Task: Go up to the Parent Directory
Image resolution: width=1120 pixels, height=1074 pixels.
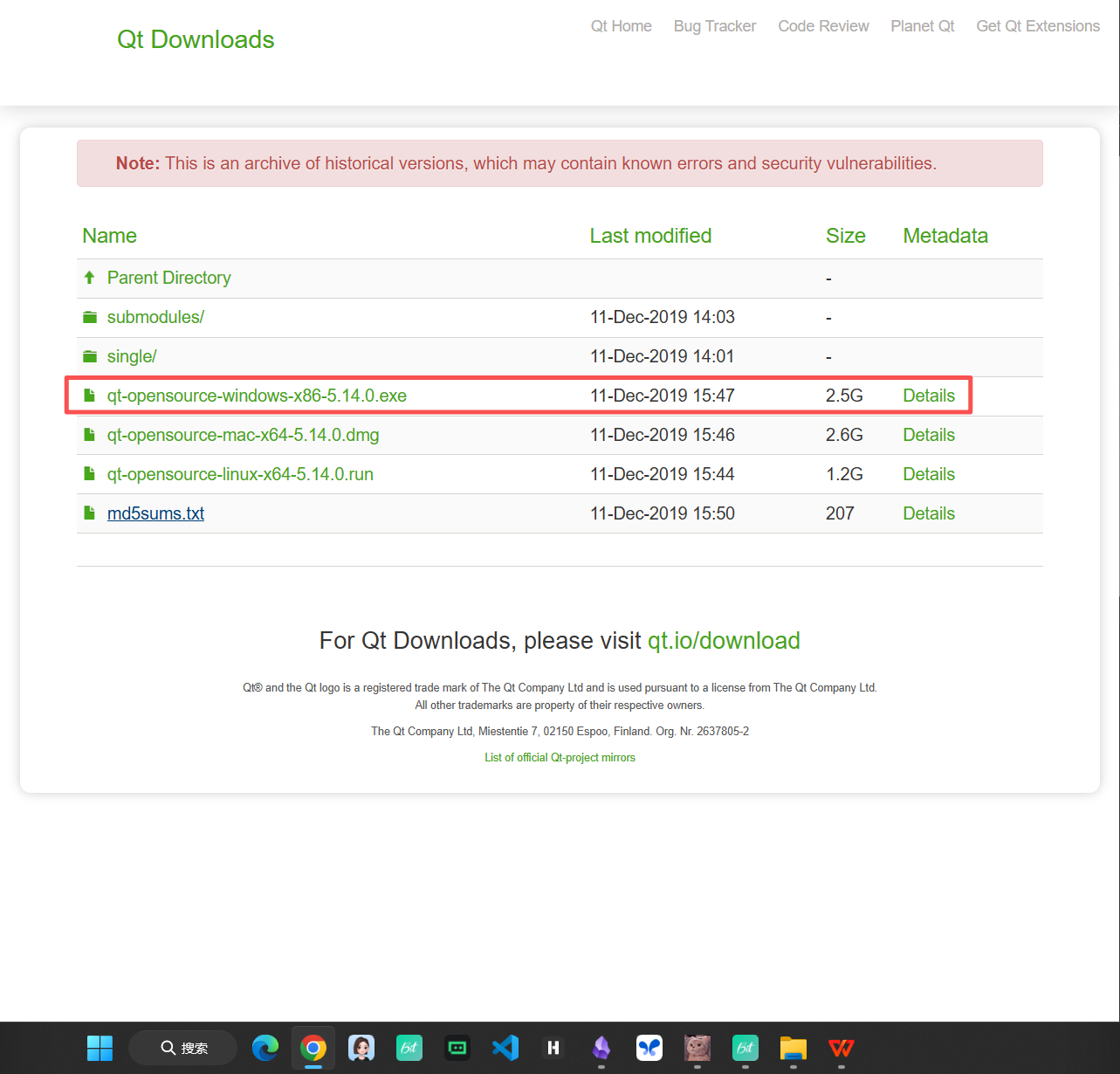Action: coord(169,278)
